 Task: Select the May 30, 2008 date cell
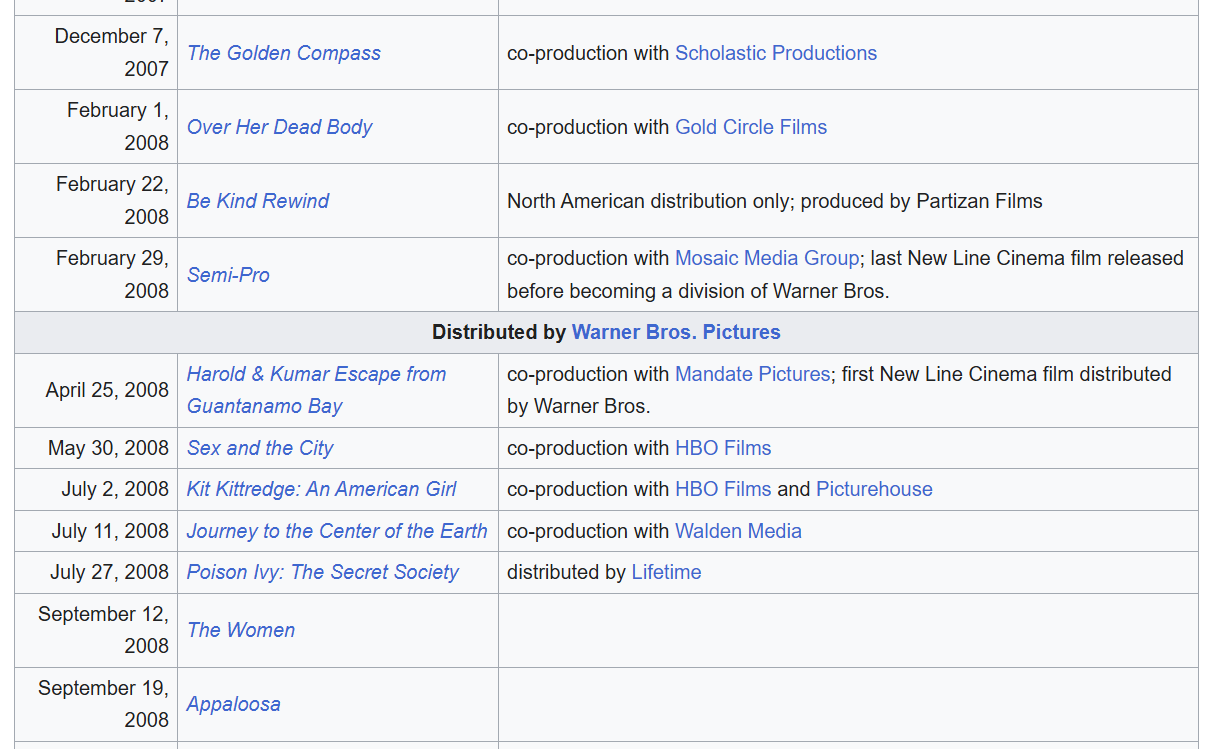click(96, 448)
